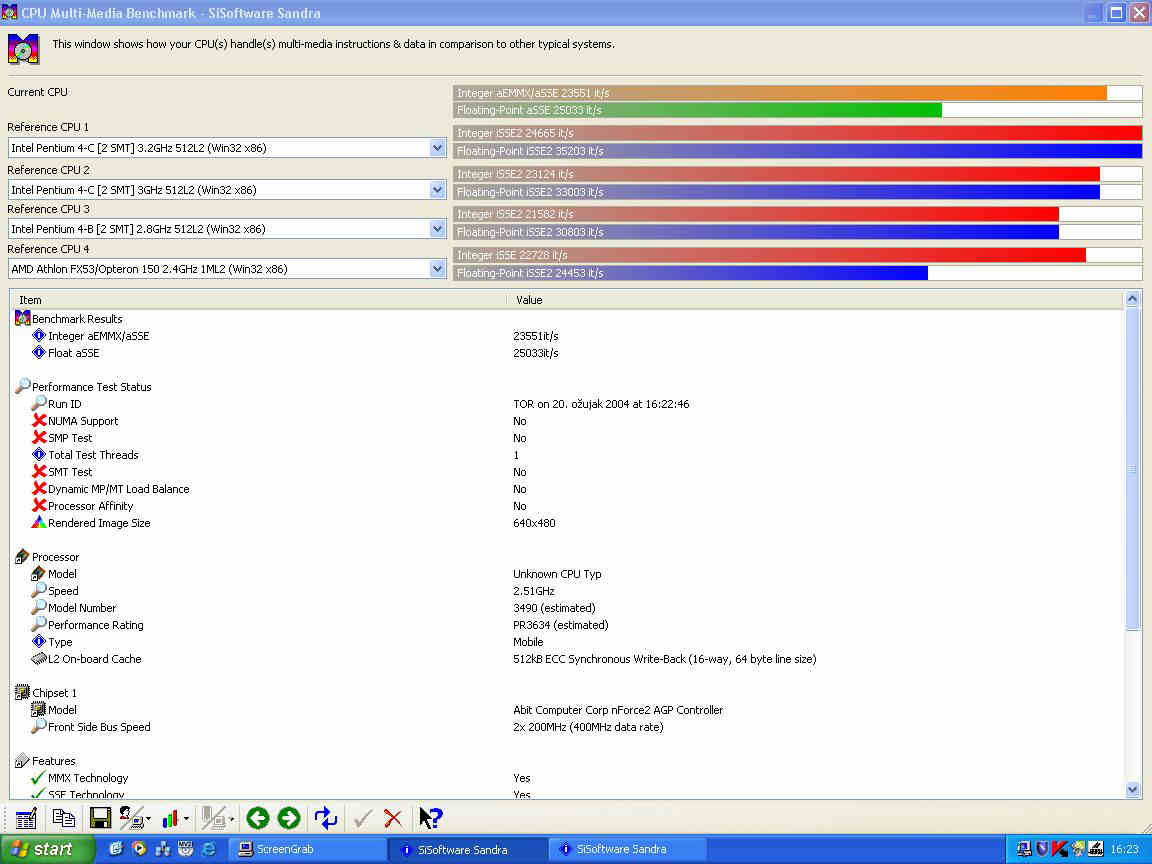This screenshot has width=1152, height=864.
Task: Expand the Reference CPU 2 combo box
Action: click(437, 190)
